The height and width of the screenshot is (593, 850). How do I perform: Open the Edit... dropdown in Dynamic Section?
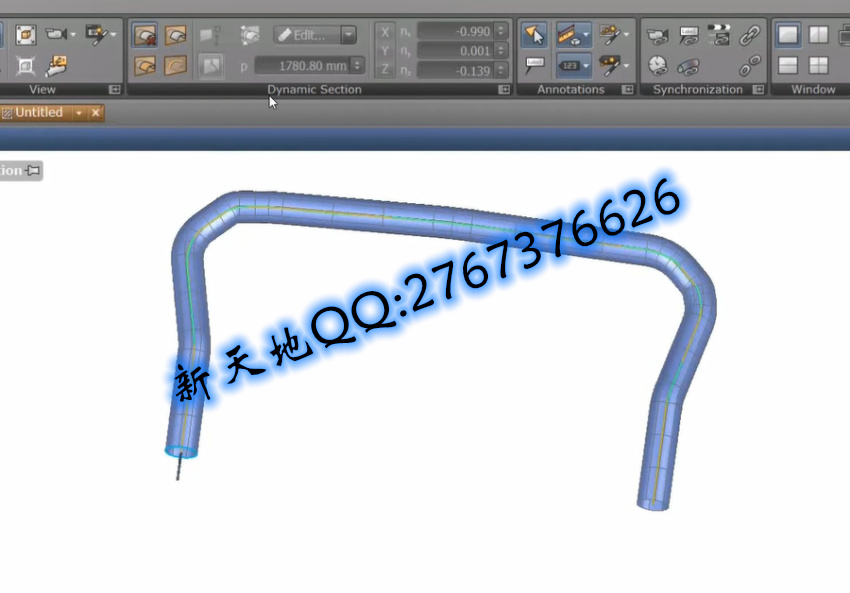coord(348,35)
